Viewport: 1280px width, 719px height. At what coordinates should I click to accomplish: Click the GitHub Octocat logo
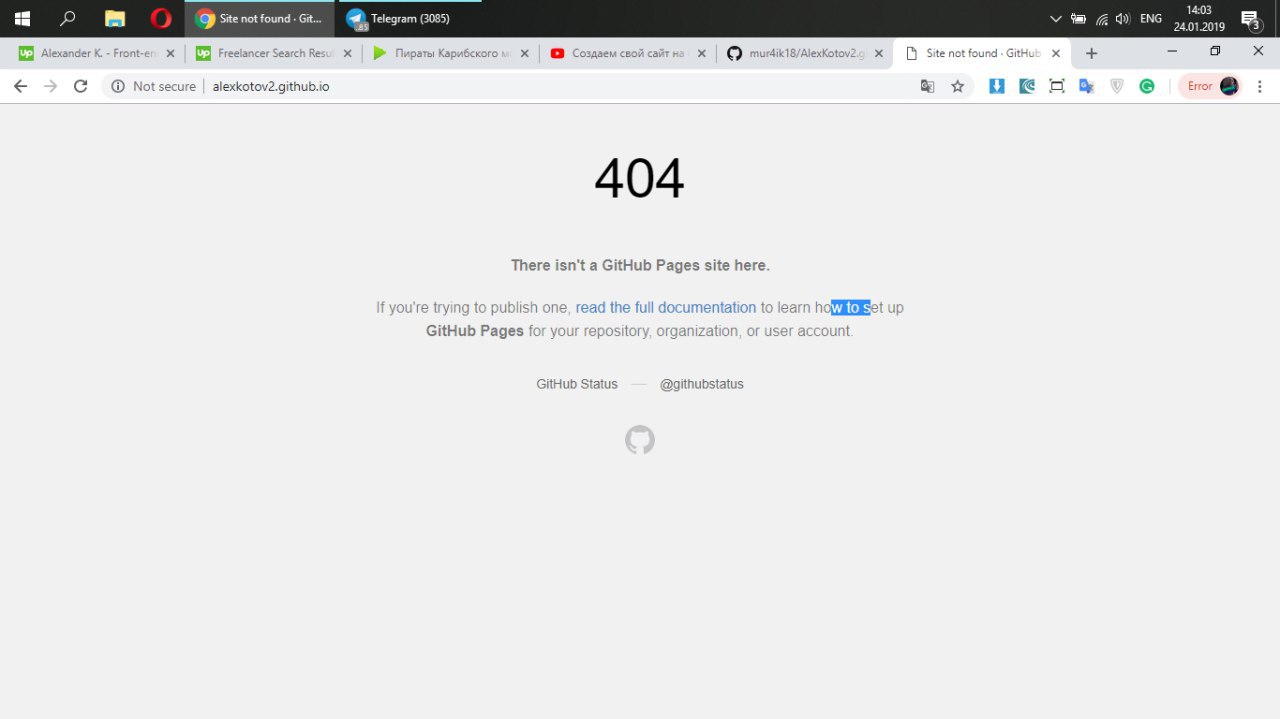tap(640, 440)
